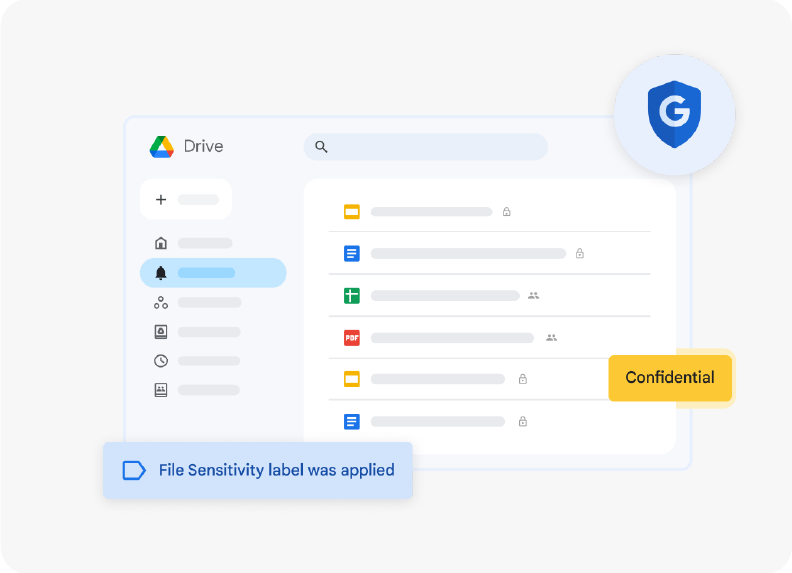Open the Recent clock icon
Viewport: 792px width, 573px height.
161,361
